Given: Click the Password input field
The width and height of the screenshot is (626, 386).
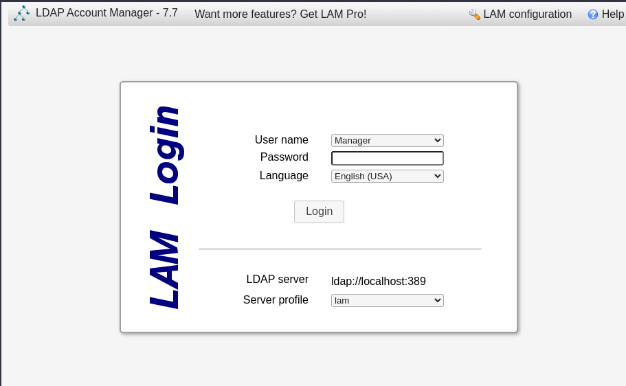Looking at the screenshot, I should [387, 158].
